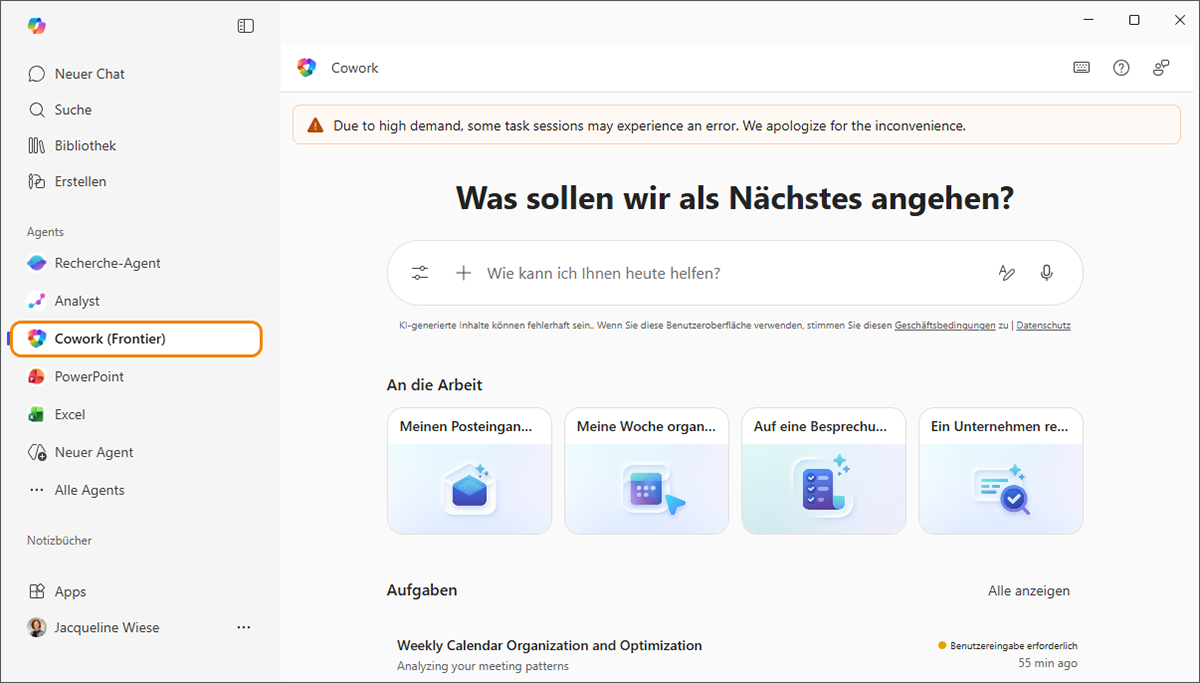Click the help question mark icon
Image resolution: width=1200 pixels, height=683 pixels.
point(1121,68)
